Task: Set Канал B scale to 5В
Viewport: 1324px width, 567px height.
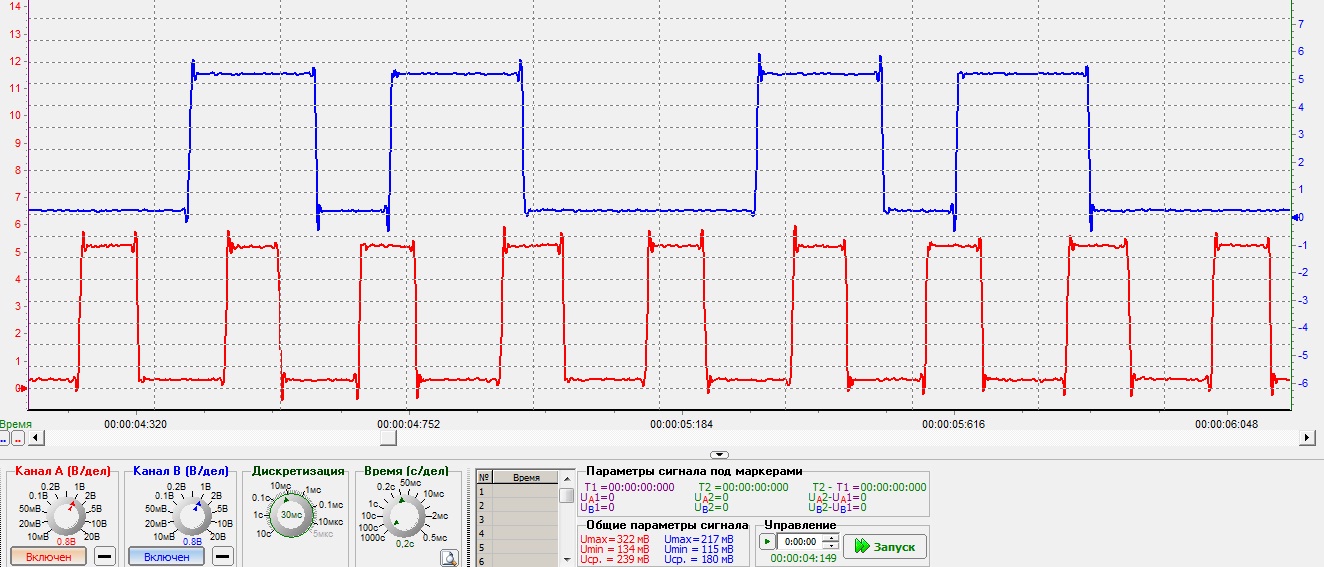Action: click(x=222, y=509)
